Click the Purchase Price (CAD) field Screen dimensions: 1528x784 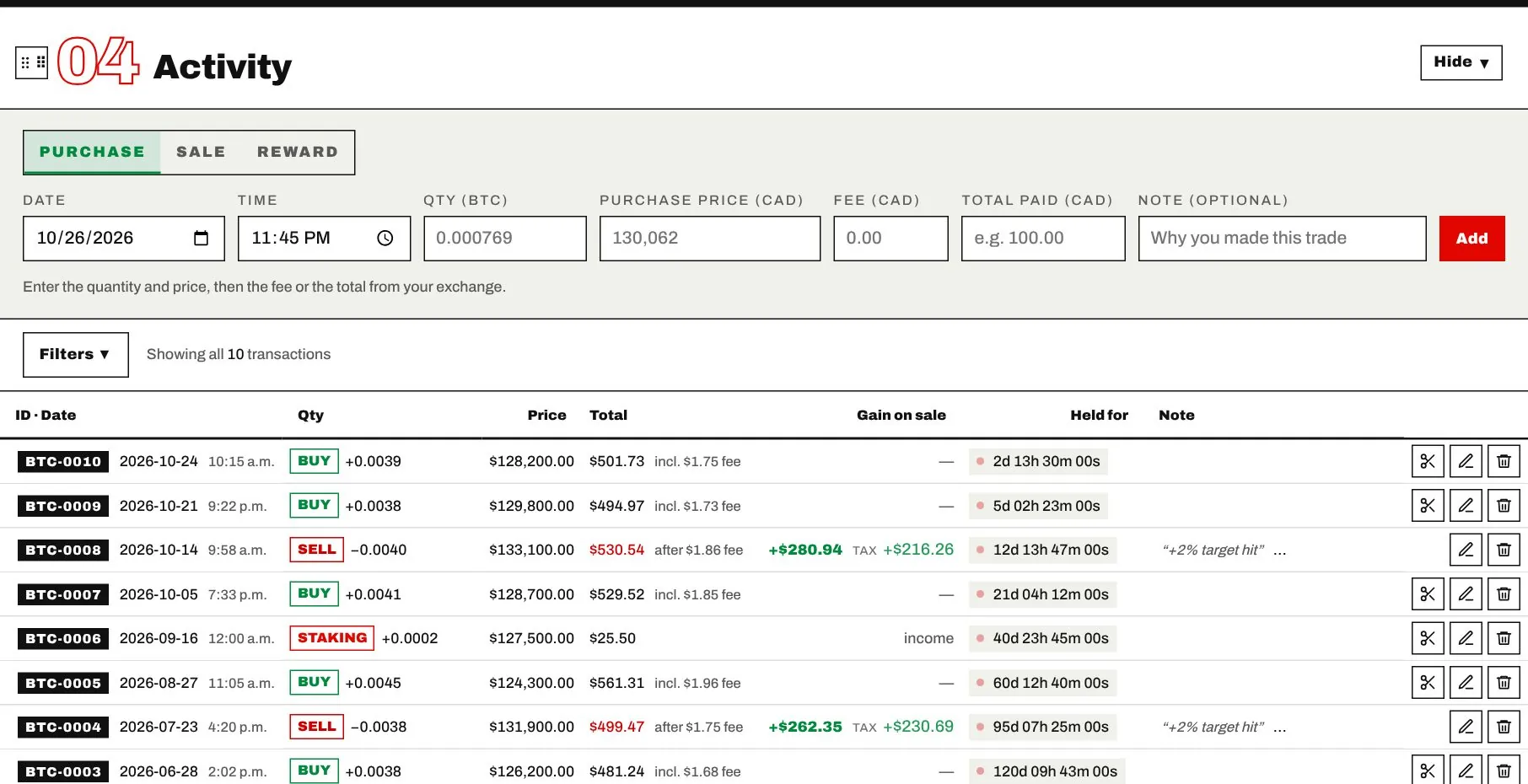(709, 239)
